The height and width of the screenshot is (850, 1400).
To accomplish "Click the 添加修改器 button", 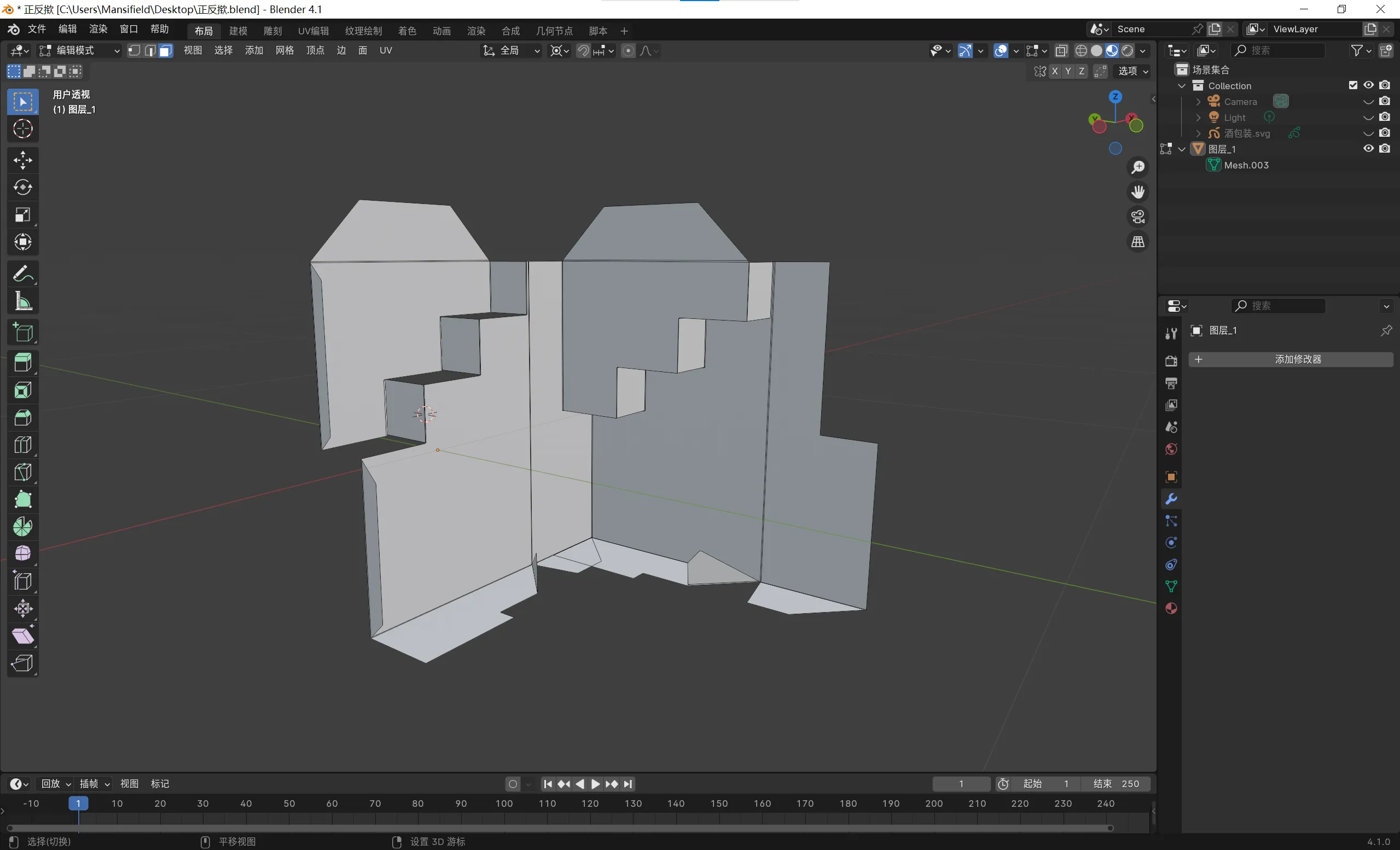I will (1291, 359).
